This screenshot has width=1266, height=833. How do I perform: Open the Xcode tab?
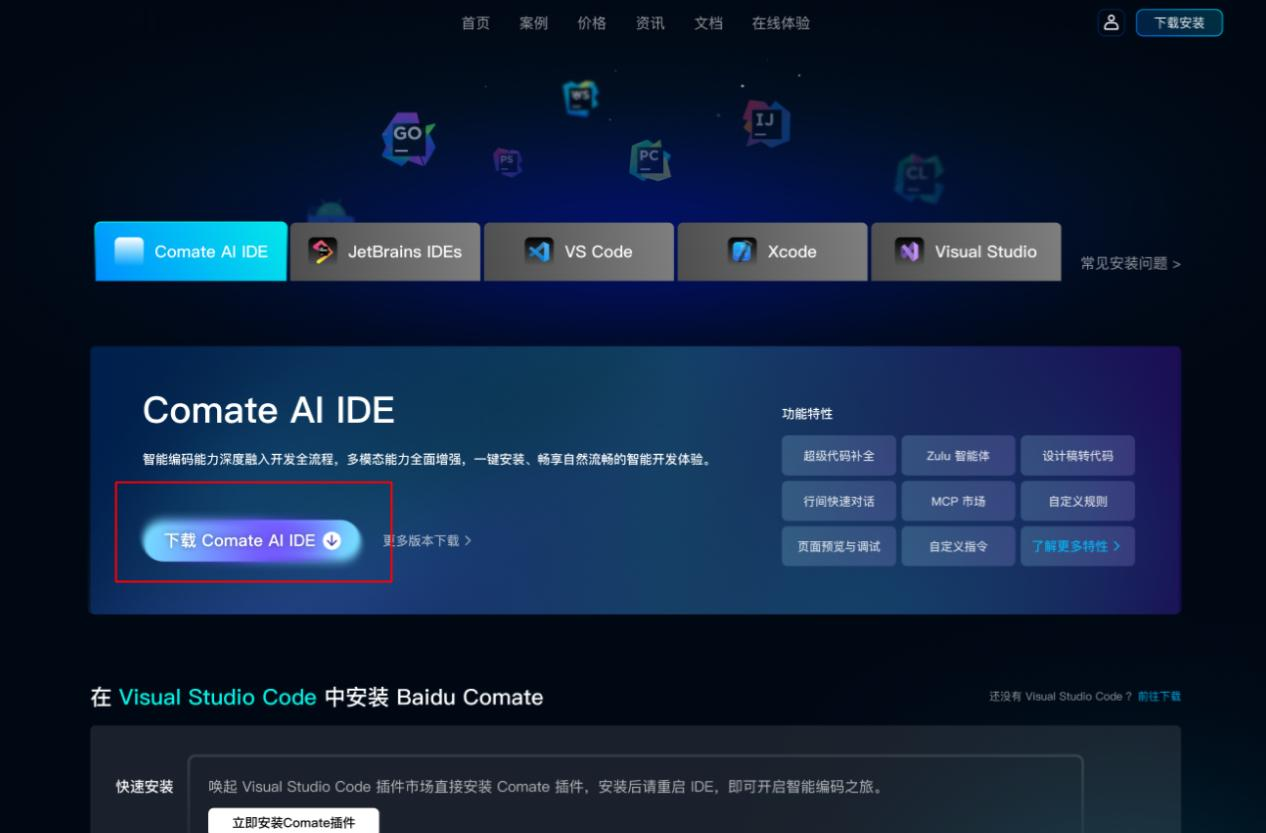[x=772, y=251]
